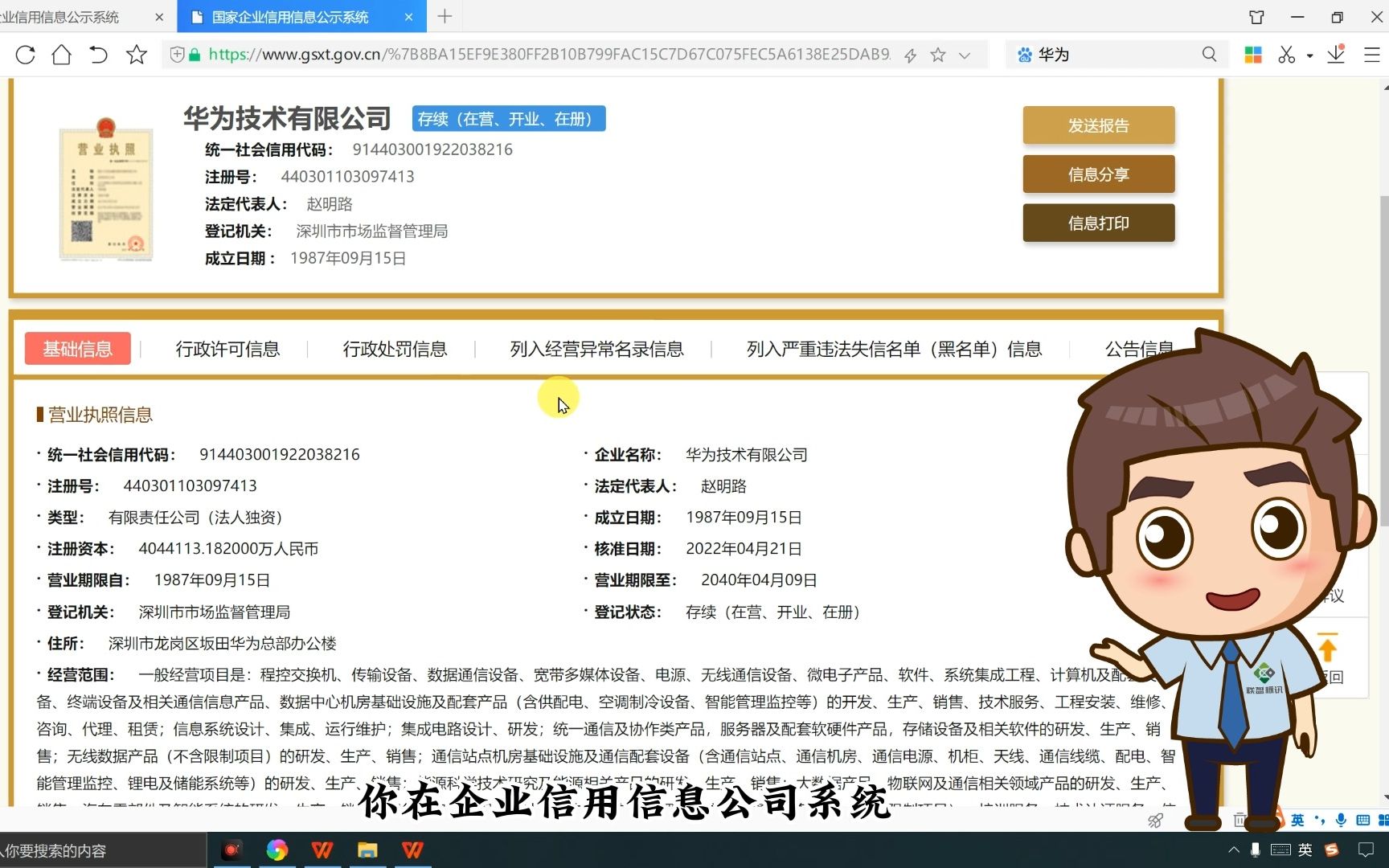The height and width of the screenshot is (868, 1389).
Task: Click the blue microphone on Sogou input bar
Action: (x=1341, y=820)
